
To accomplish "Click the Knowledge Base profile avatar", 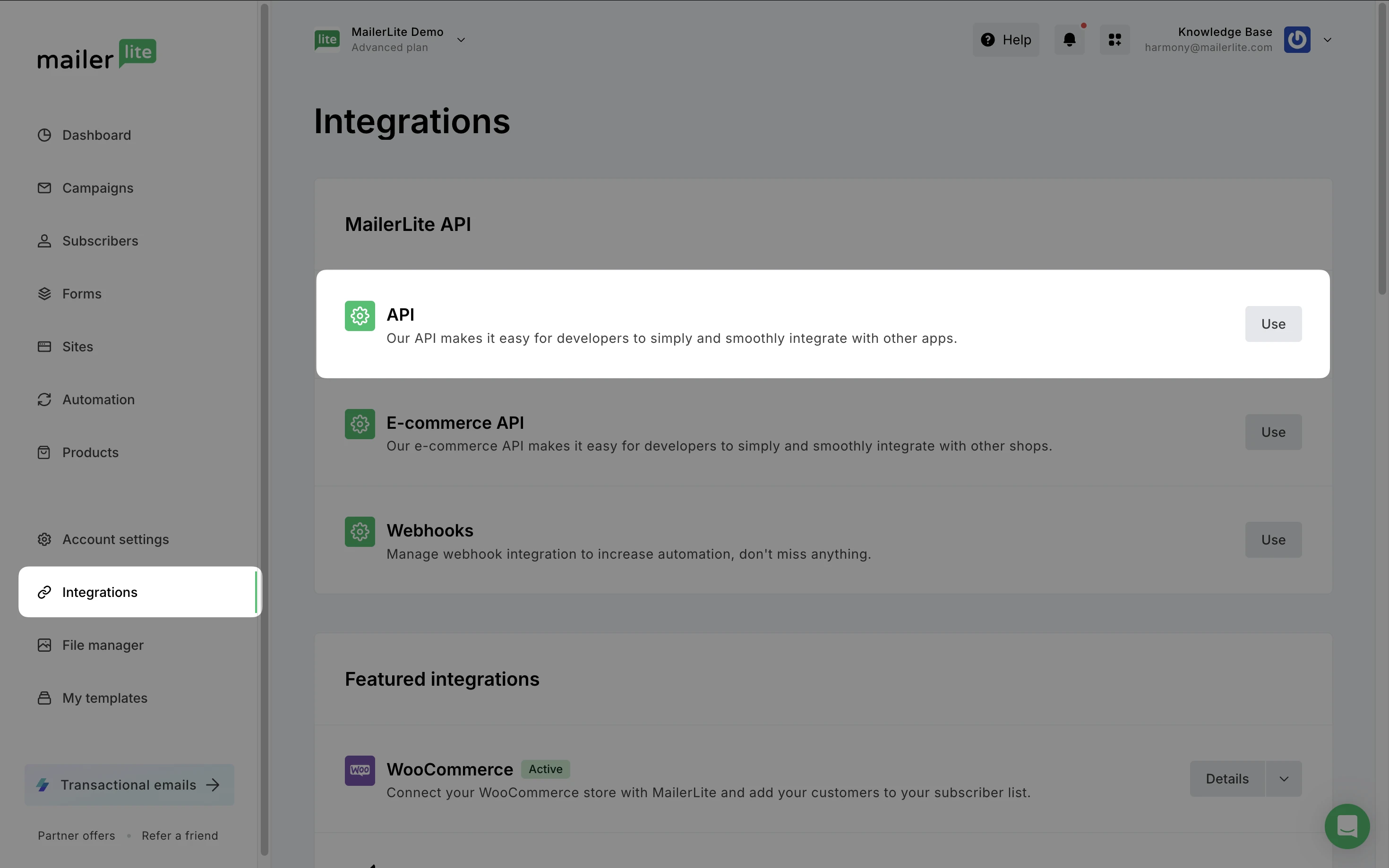I will tap(1297, 40).
